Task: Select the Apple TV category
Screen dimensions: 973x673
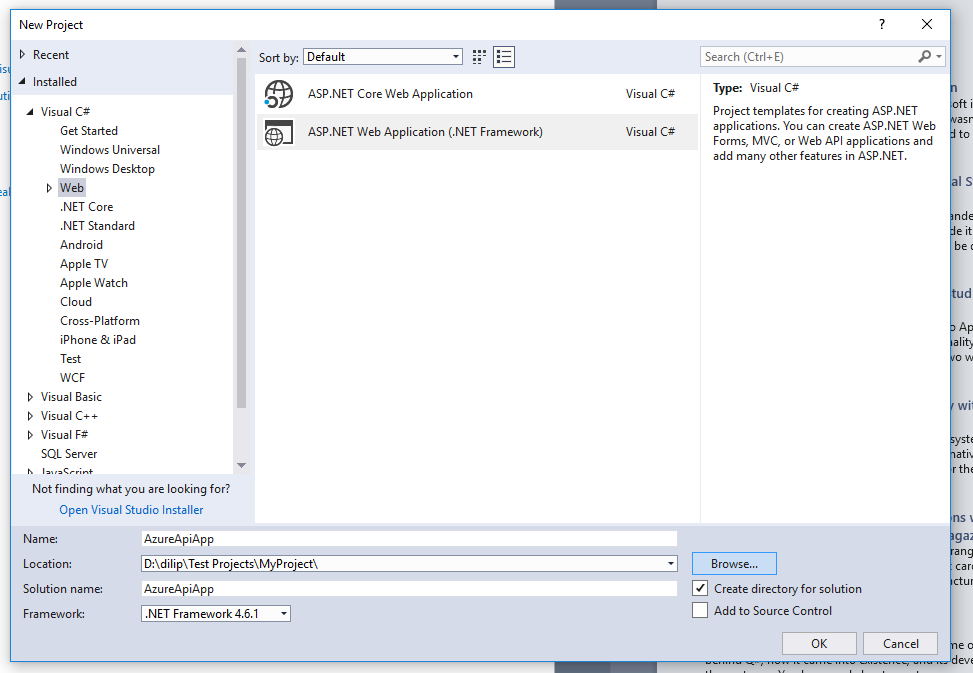Action: click(x=84, y=264)
